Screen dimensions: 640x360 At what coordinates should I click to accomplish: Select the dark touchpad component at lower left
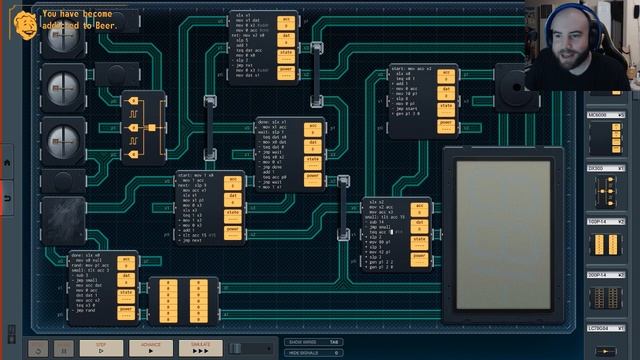[x=63, y=221]
